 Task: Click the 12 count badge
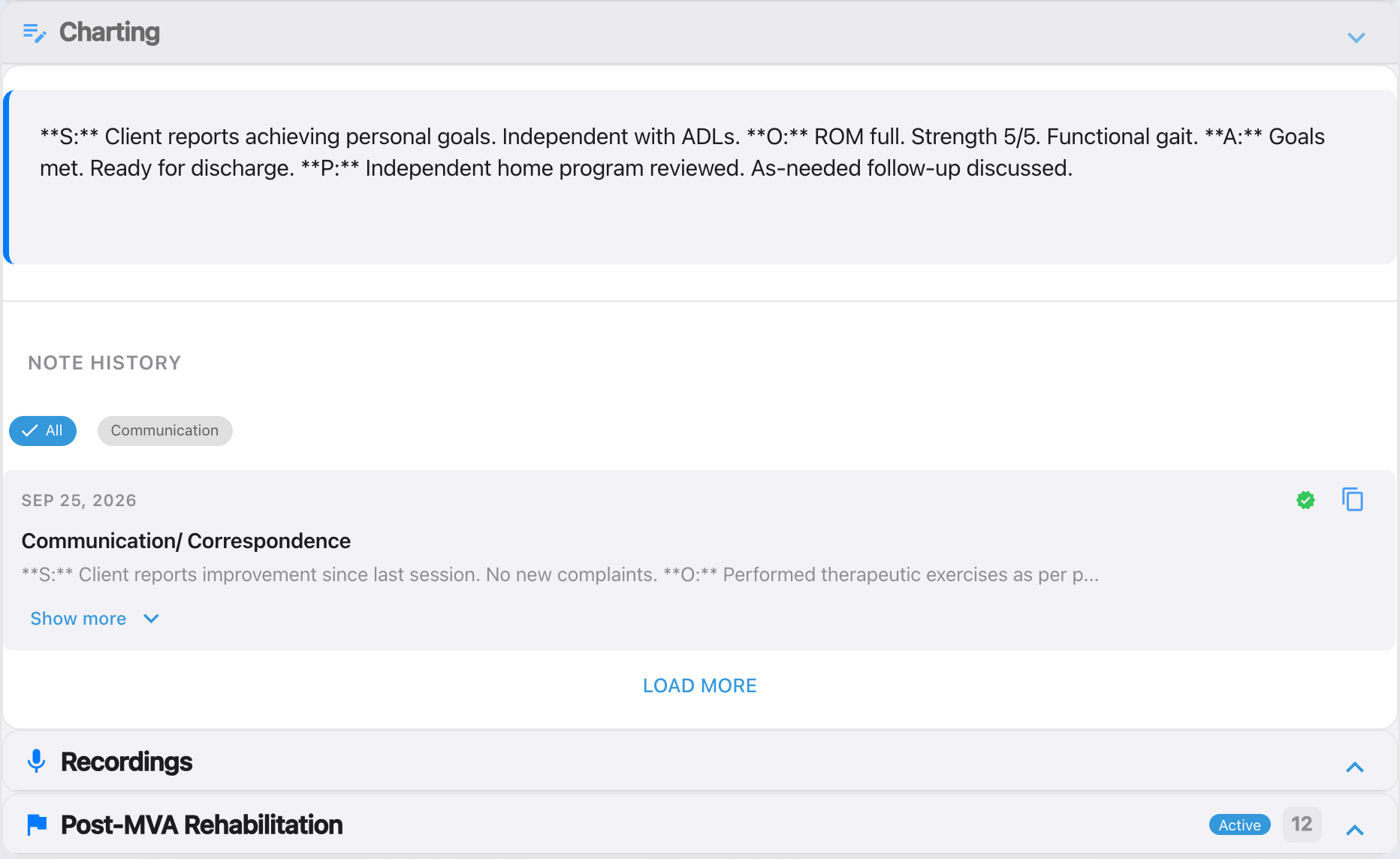click(x=1302, y=824)
